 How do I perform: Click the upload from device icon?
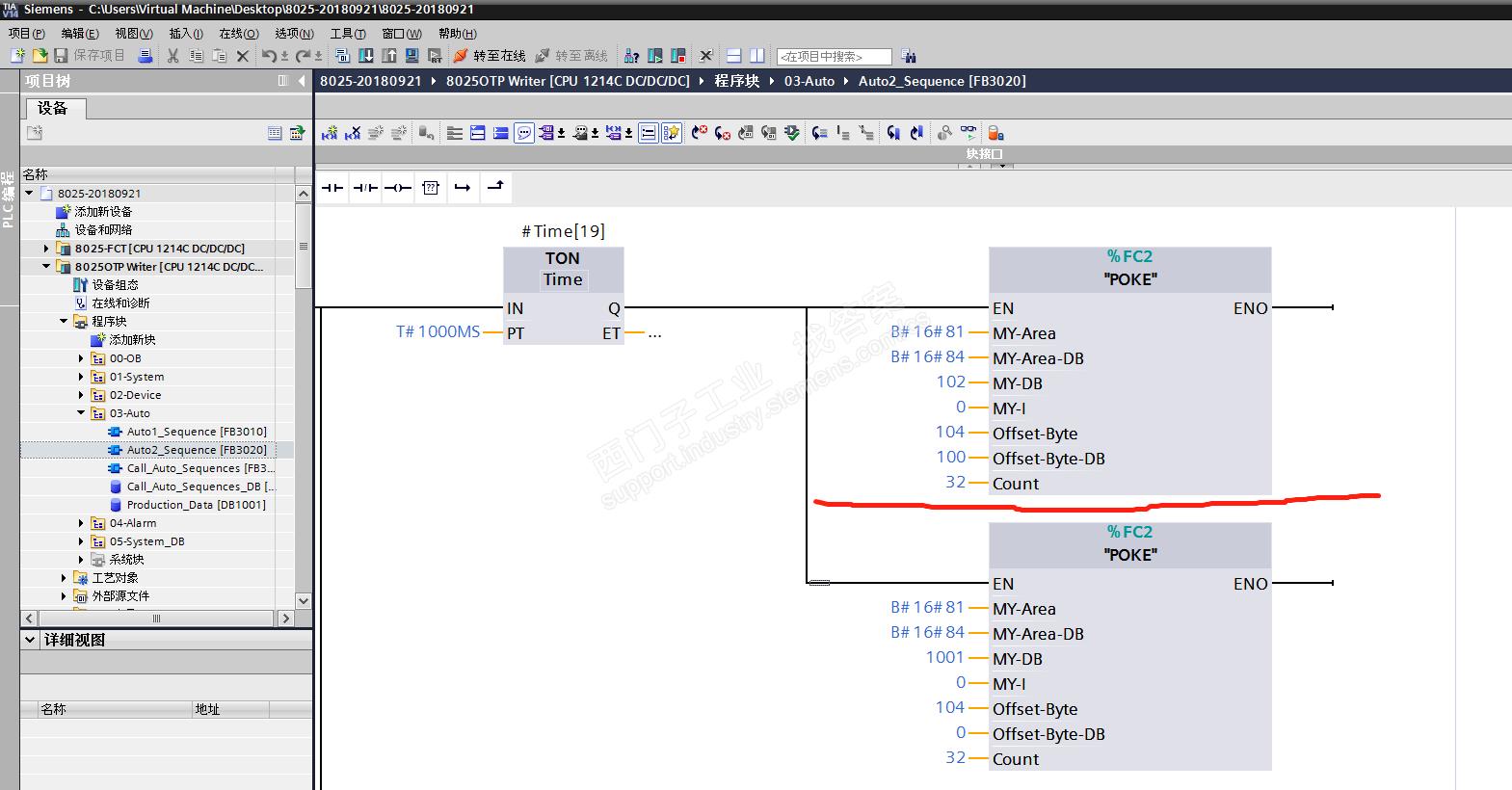point(389,56)
